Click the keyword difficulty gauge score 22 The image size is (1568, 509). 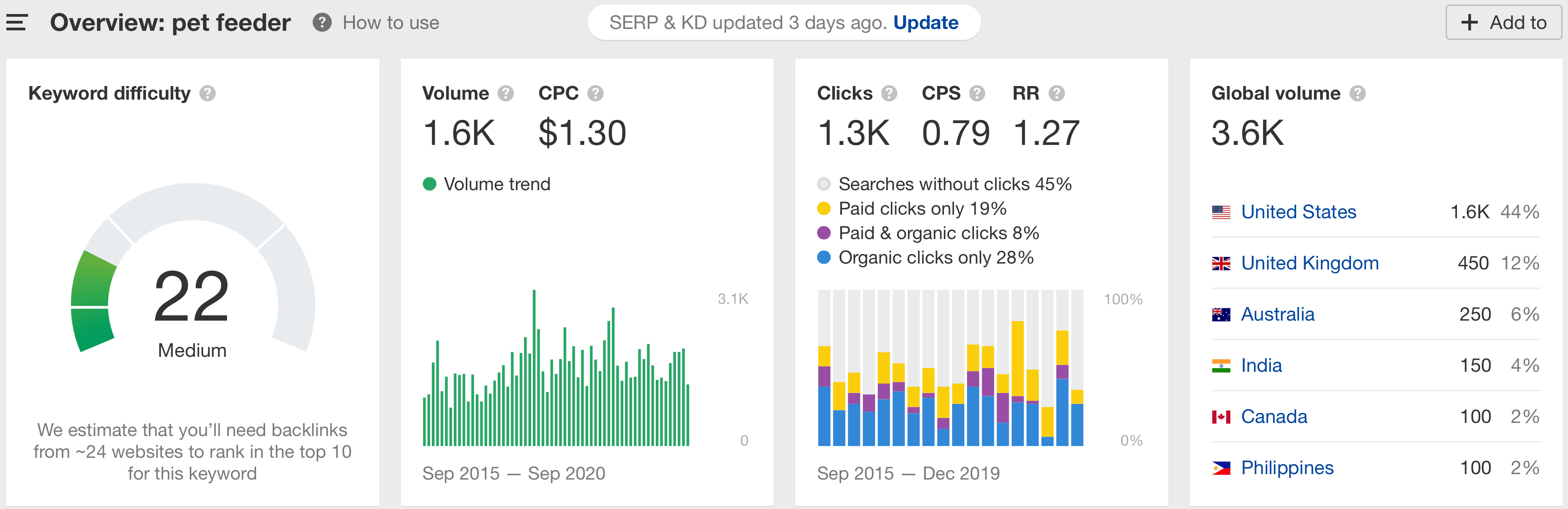pyautogui.click(x=192, y=297)
